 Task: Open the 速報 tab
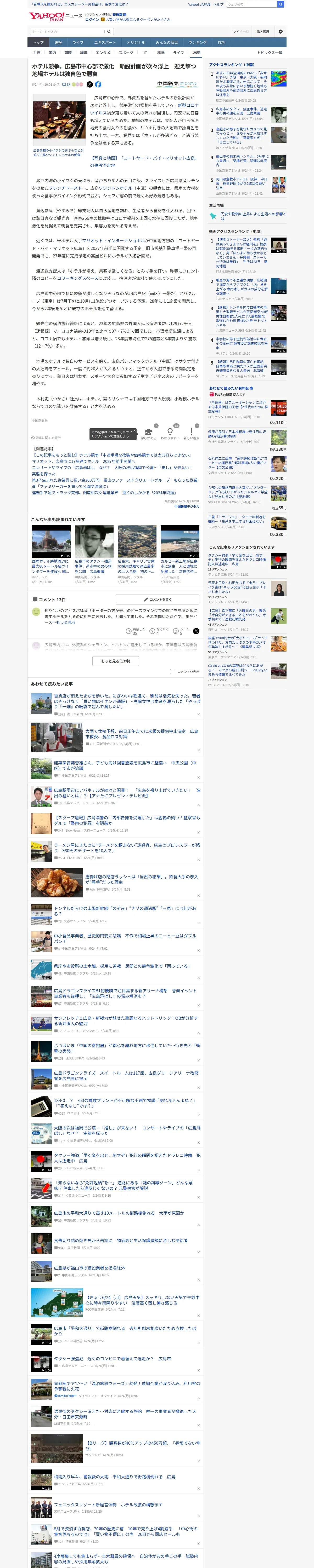click(58, 43)
